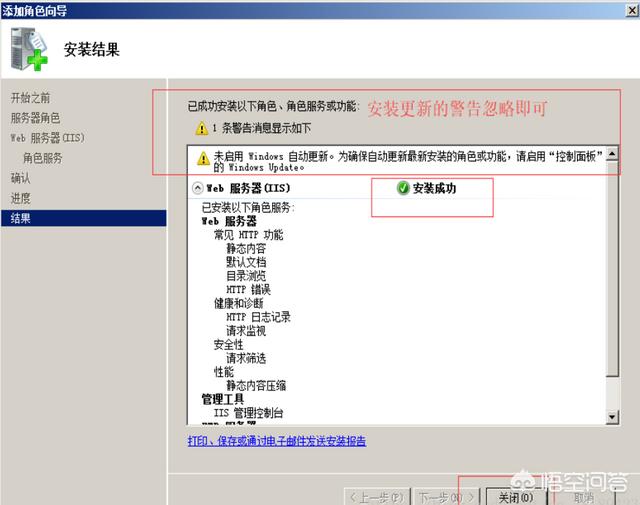Click the scroll up arrow of results list
The height and width of the screenshot is (505, 640).
tap(612, 154)
